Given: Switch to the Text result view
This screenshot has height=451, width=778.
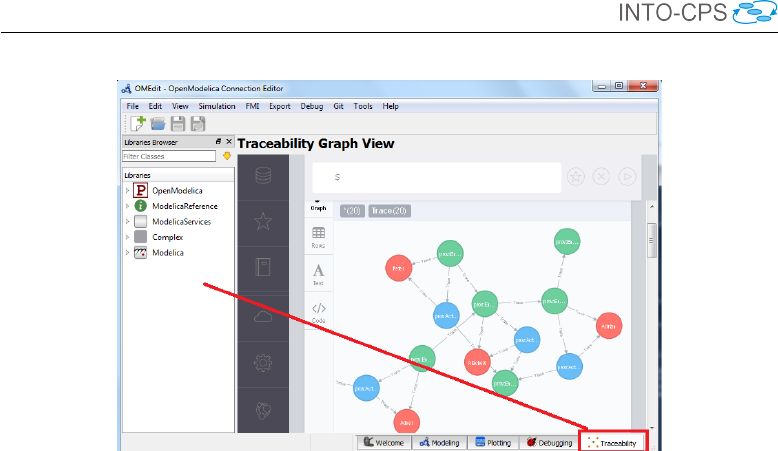Looking at the screenshot, I should pos(319,274).
